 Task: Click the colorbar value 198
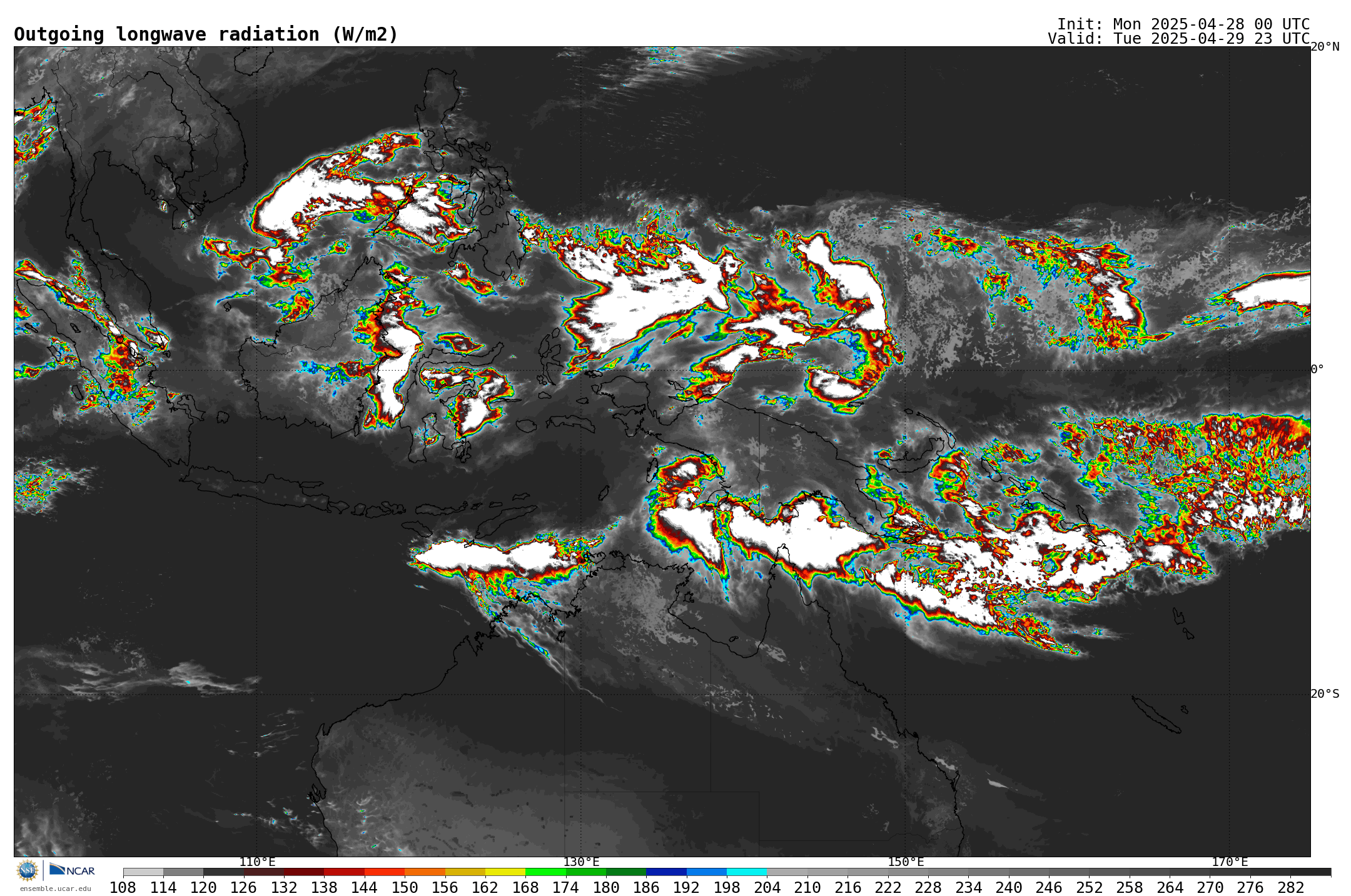[727, 888]
